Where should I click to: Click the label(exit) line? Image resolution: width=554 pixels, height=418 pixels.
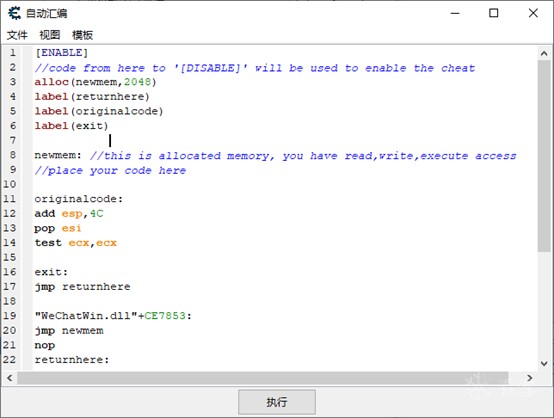tap(71, 126)
